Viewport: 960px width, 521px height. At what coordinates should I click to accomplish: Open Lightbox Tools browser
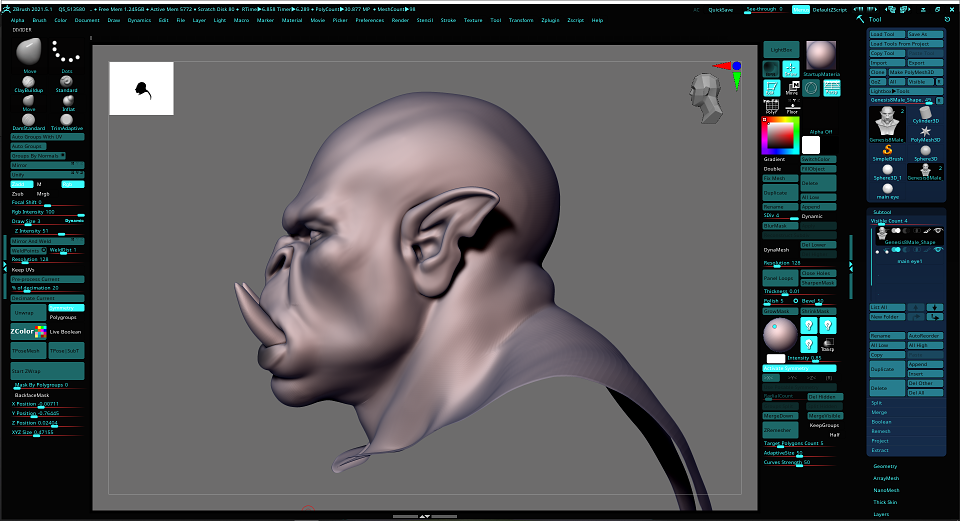tap(906, 91)
